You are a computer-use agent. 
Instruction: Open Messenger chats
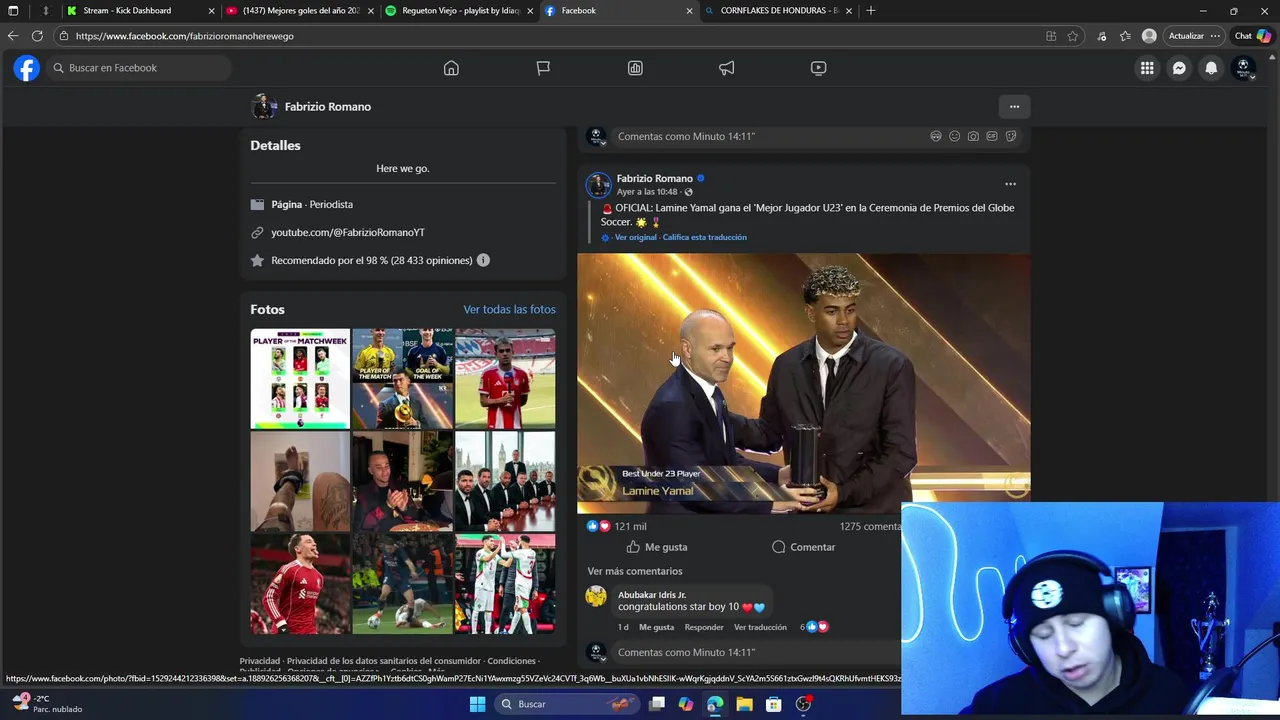(1179, 68)
